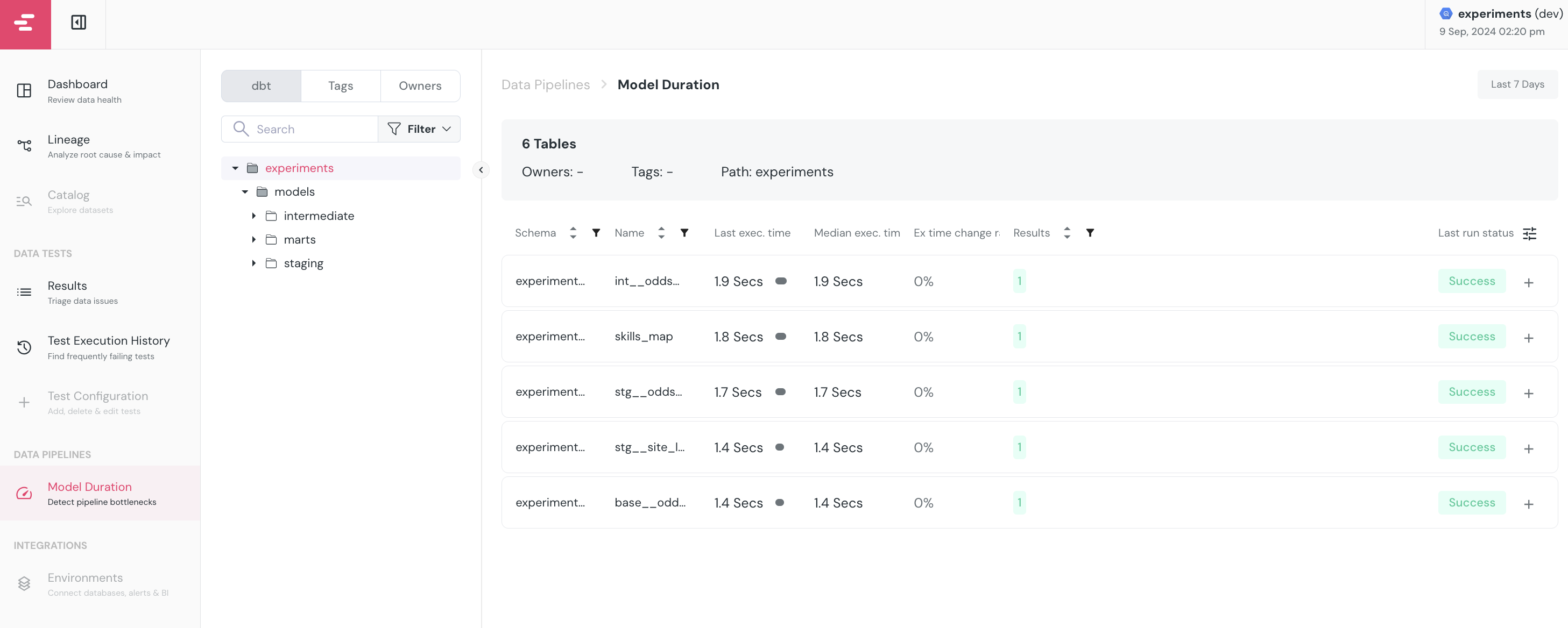Click the Environments layers icon
The height and width of the screenshot is (628, 1568).
pyautogui.click(x=24, y=583)
